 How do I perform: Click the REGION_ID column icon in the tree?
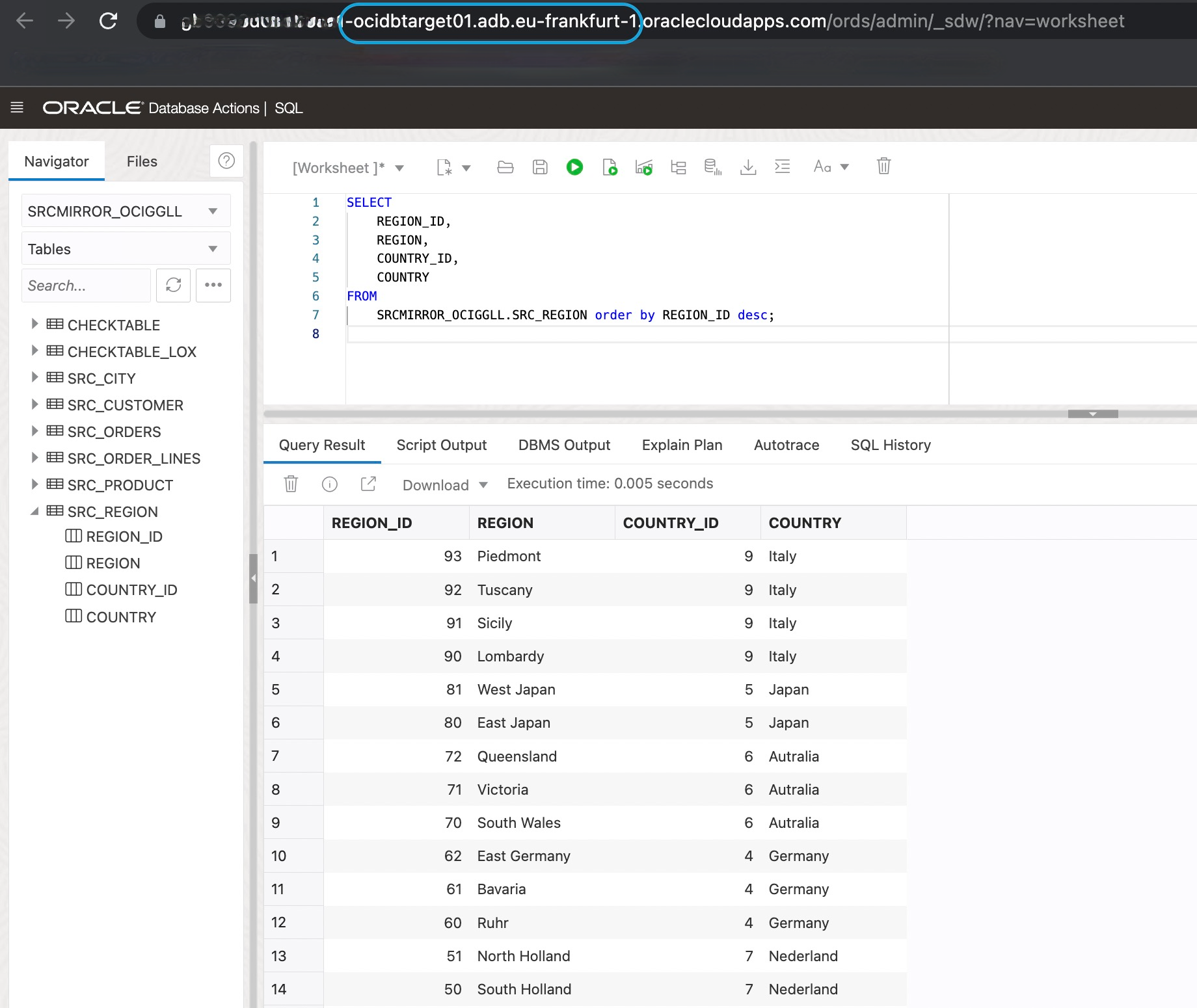(x=74, y=536)
